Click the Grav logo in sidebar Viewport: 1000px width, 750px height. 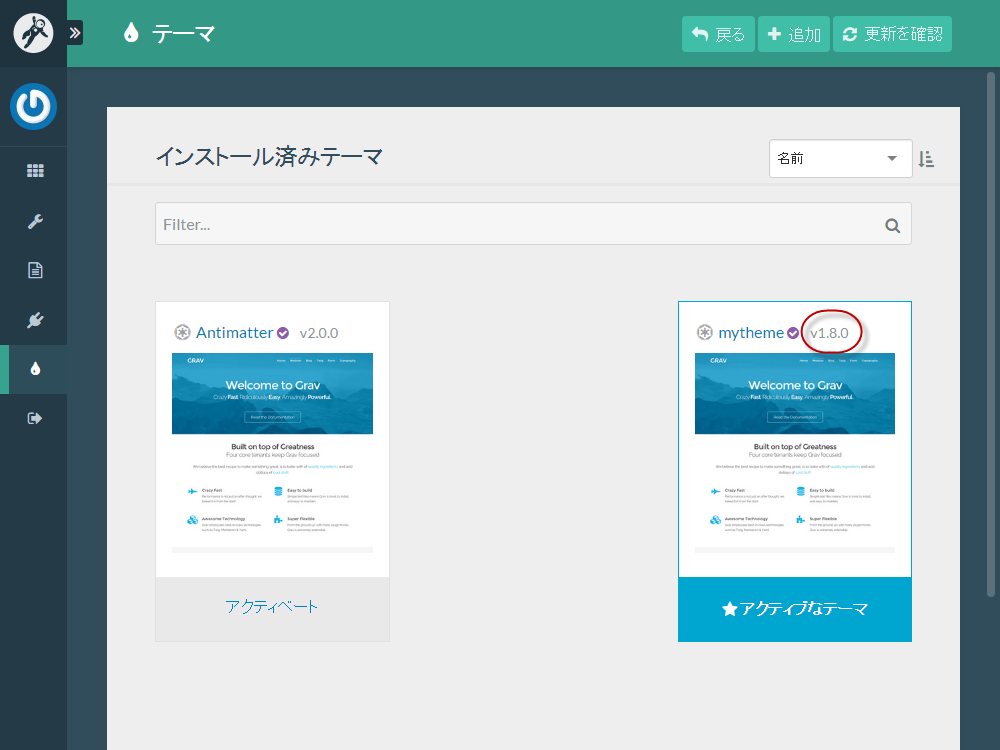click(x=33, y=33)
